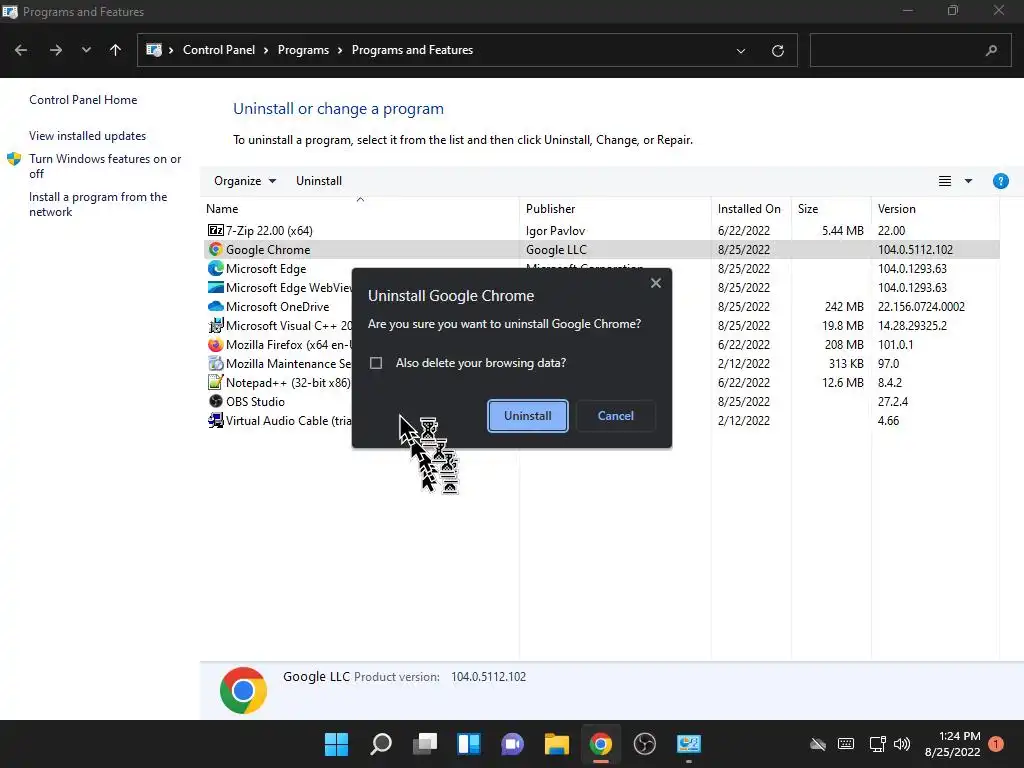Open Turn Windows features on or off
Viewport: 1024px width, 768px height.
[x=104, y=166]
